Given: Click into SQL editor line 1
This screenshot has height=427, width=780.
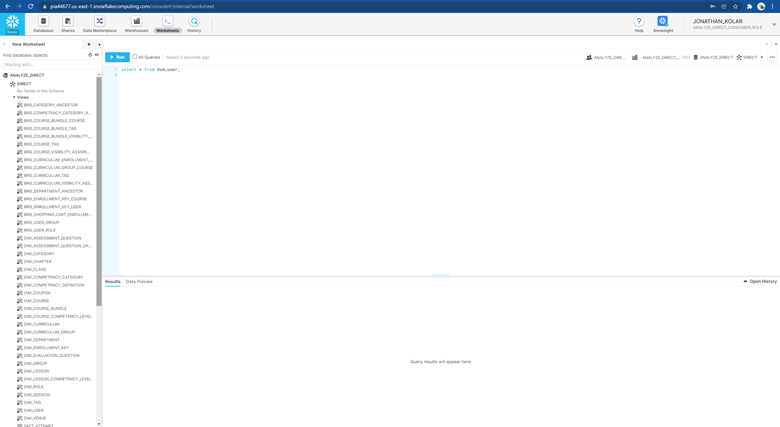Looking at the screenshot, I should coord(150,70).
